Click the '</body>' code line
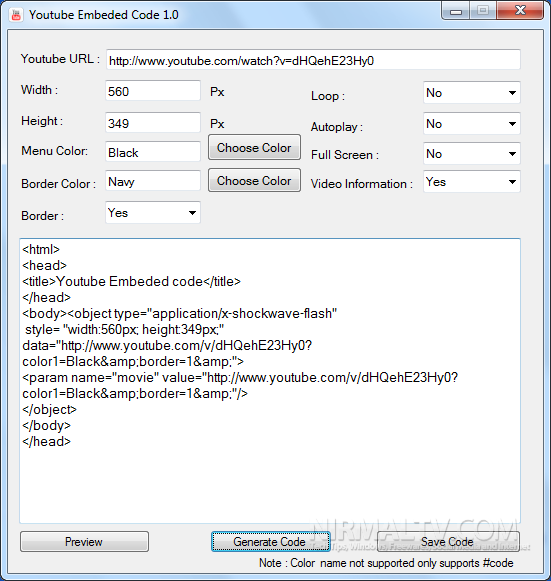This screenshot has width=551, height=581. pyautogui.click(x=46, y=425)
